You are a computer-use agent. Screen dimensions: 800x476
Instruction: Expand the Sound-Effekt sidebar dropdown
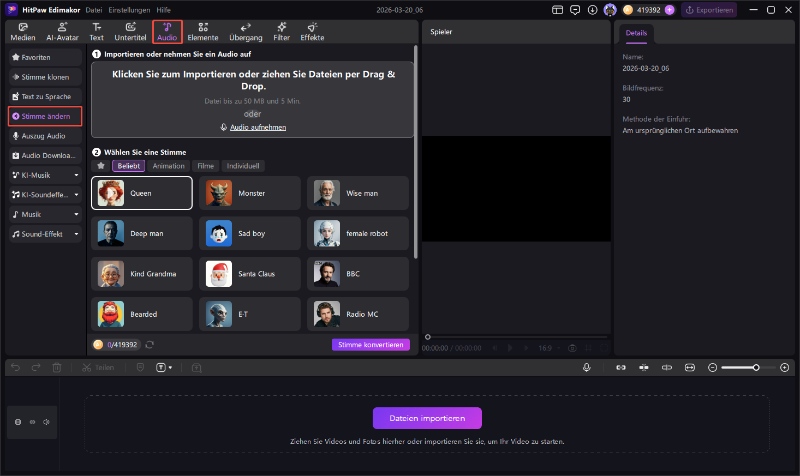(x=77, y=234)
